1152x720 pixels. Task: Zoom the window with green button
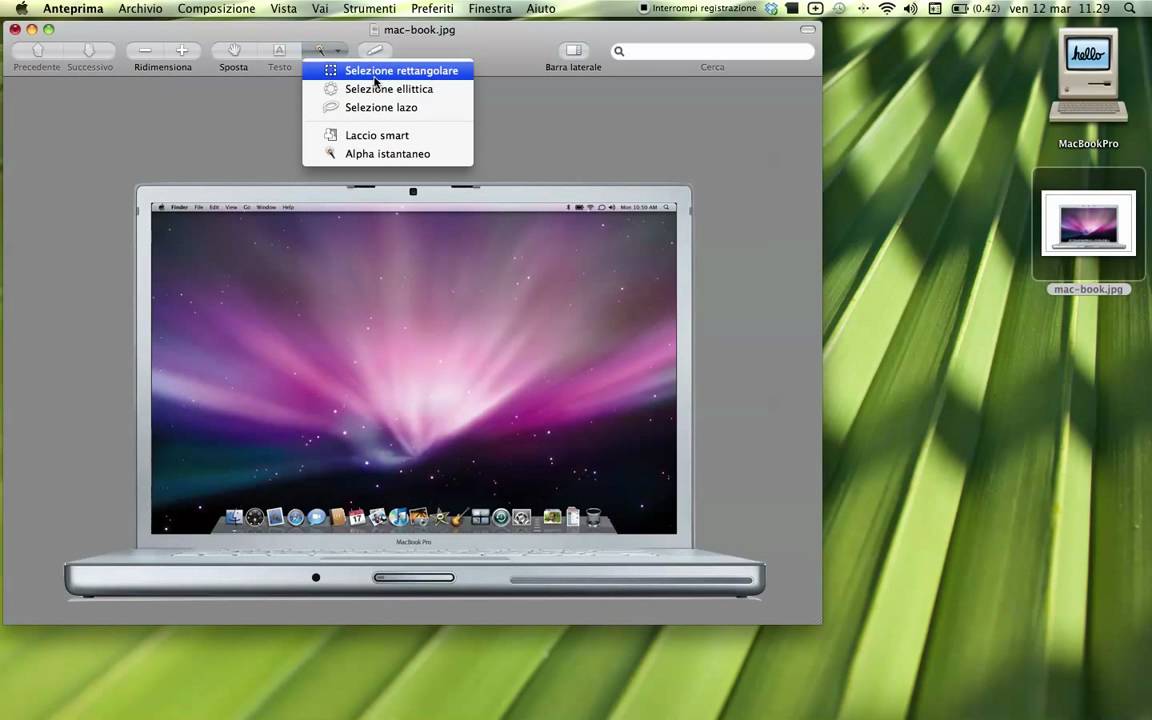point(48,29)
